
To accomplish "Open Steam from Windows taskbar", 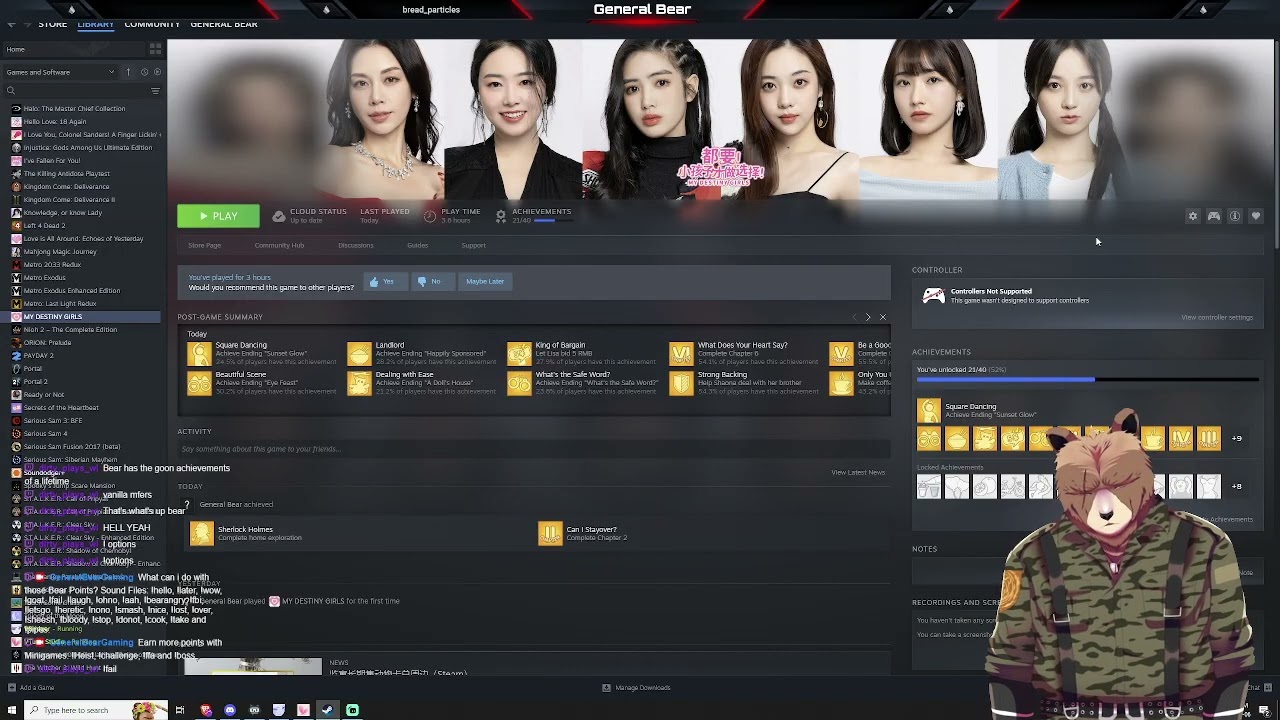I will (327, 710).
